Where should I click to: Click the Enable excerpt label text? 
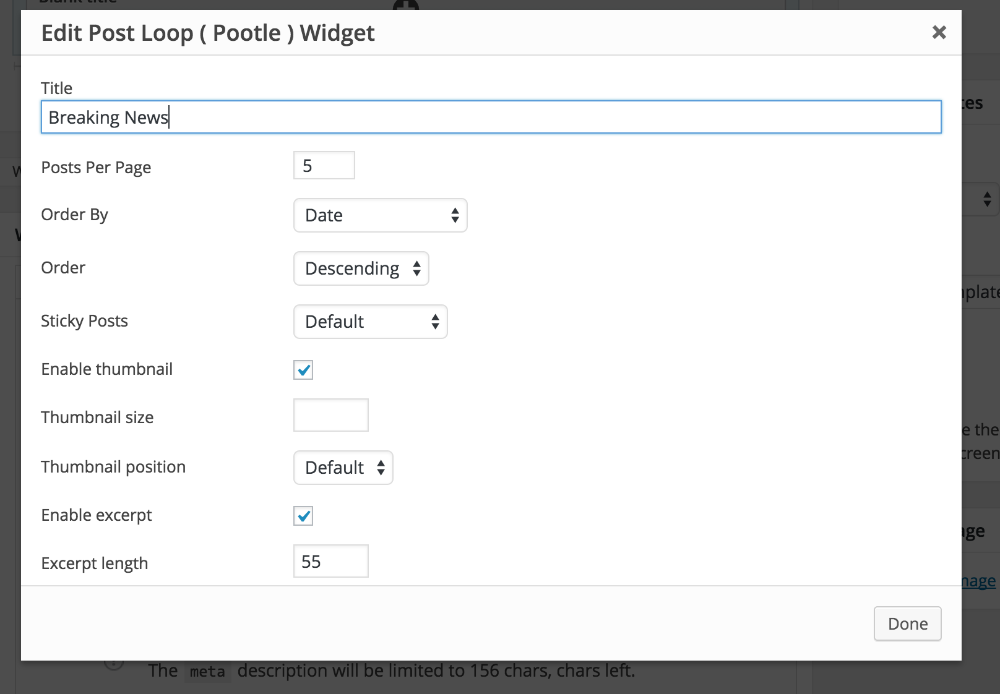tap(97, 515)
